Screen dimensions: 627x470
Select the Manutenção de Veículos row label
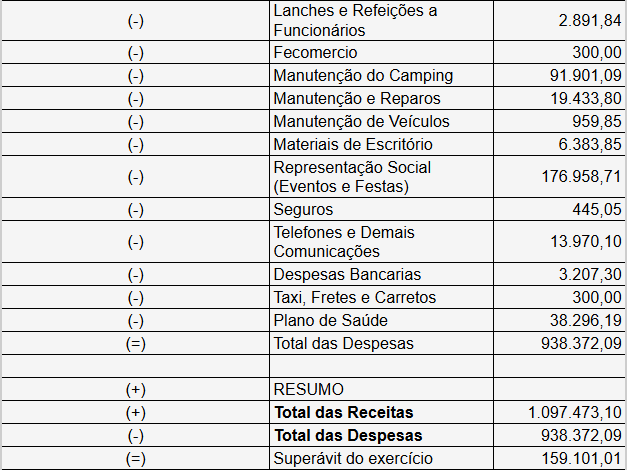coord(361,121)
